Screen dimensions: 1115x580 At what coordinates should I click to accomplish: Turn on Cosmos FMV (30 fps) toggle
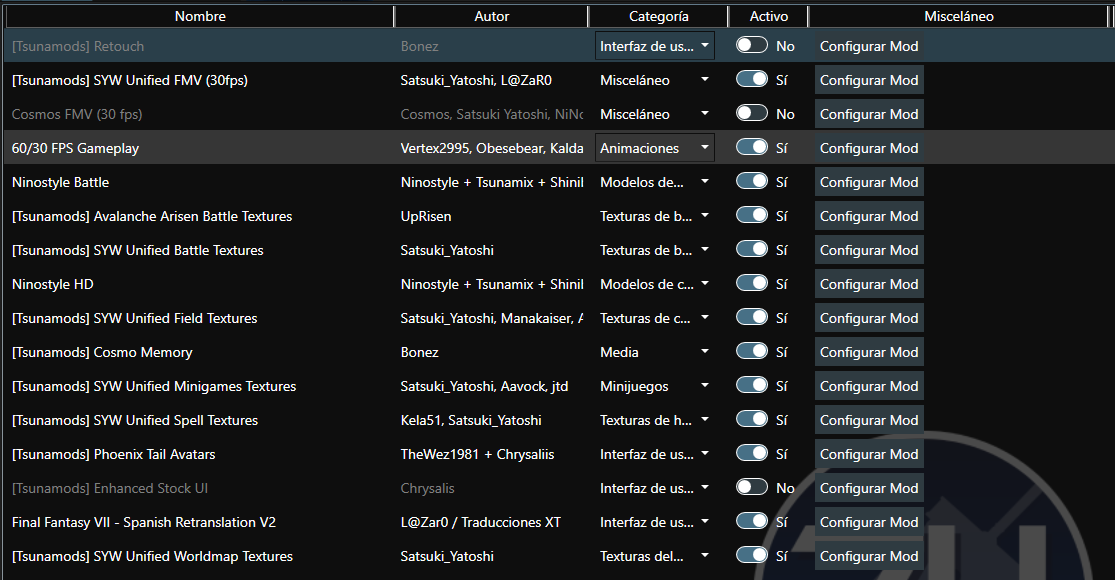tap(751, 114)
